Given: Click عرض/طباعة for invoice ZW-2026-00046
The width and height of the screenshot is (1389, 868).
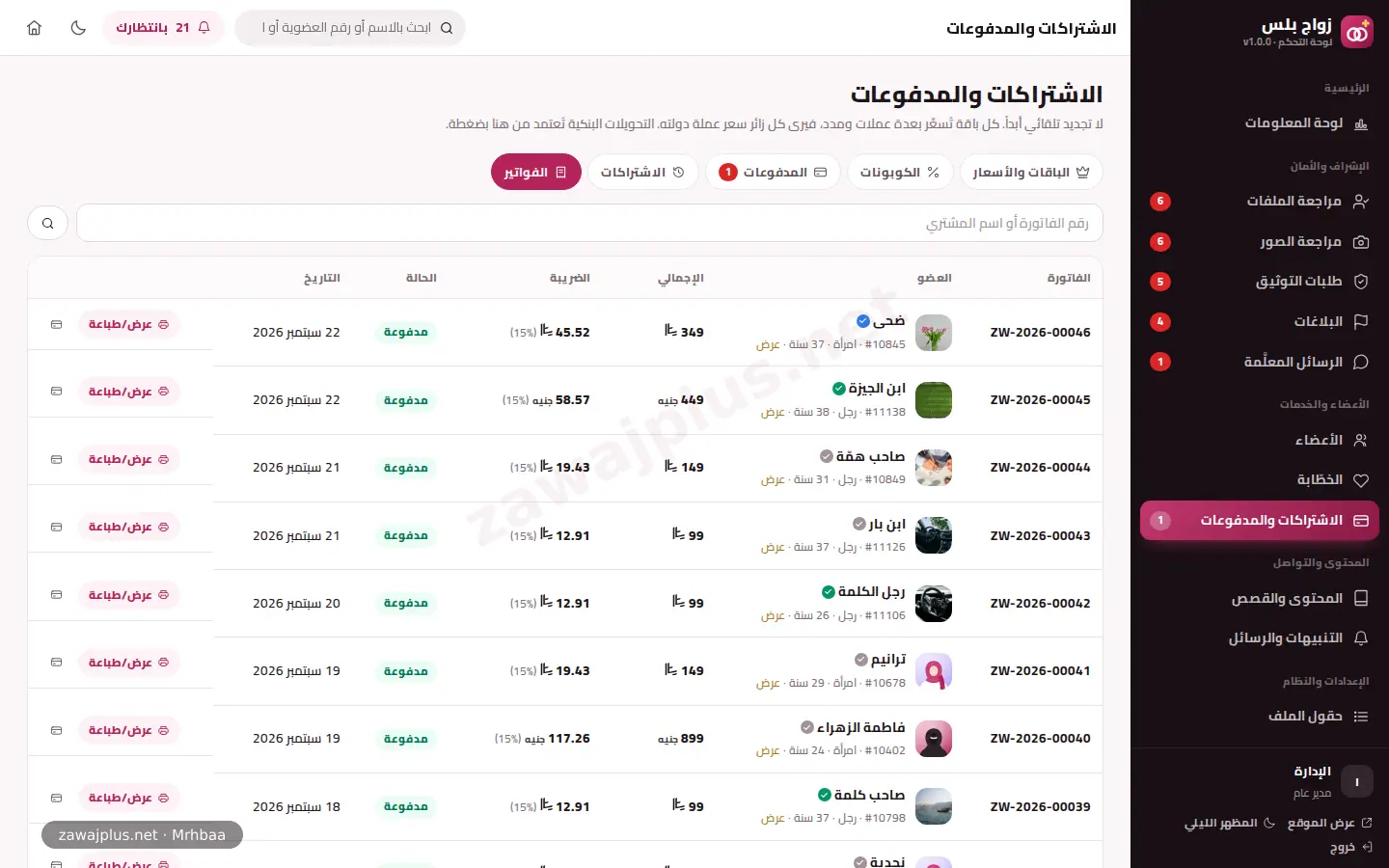Looking at the screenshot, I should click(x=128, y=325).
